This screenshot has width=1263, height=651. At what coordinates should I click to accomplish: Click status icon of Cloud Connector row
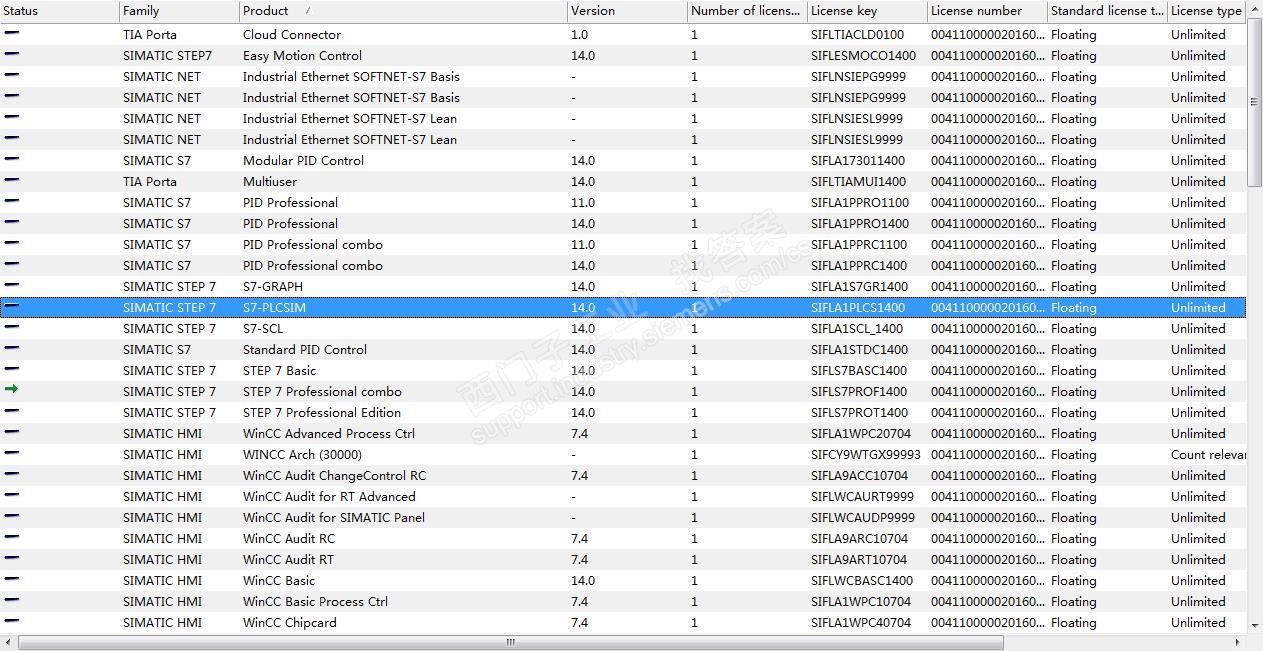[12, 33]
